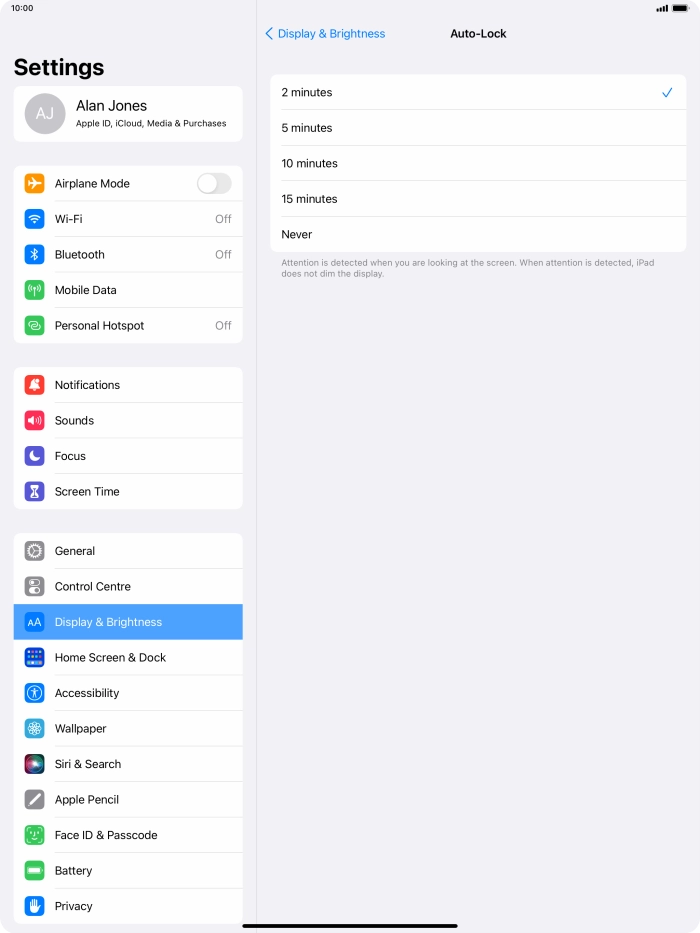Select the 15 minutes auto-lock option

point(478,199)
